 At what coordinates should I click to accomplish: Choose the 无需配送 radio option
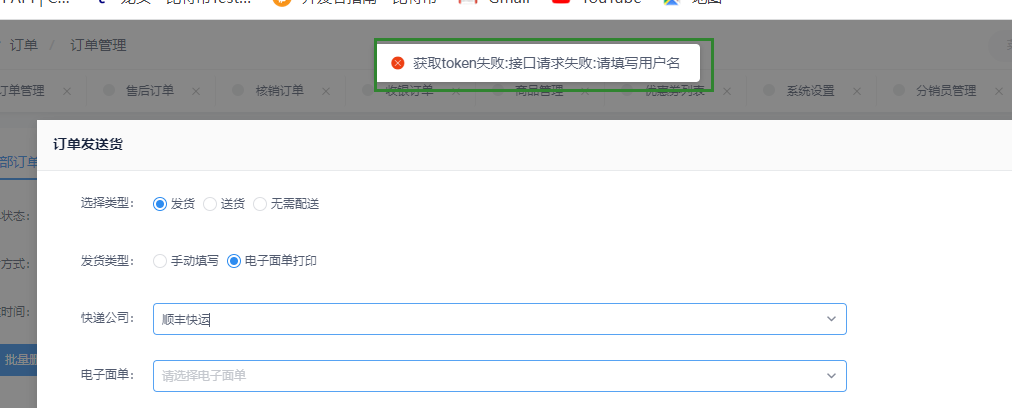tap(260, 205)
